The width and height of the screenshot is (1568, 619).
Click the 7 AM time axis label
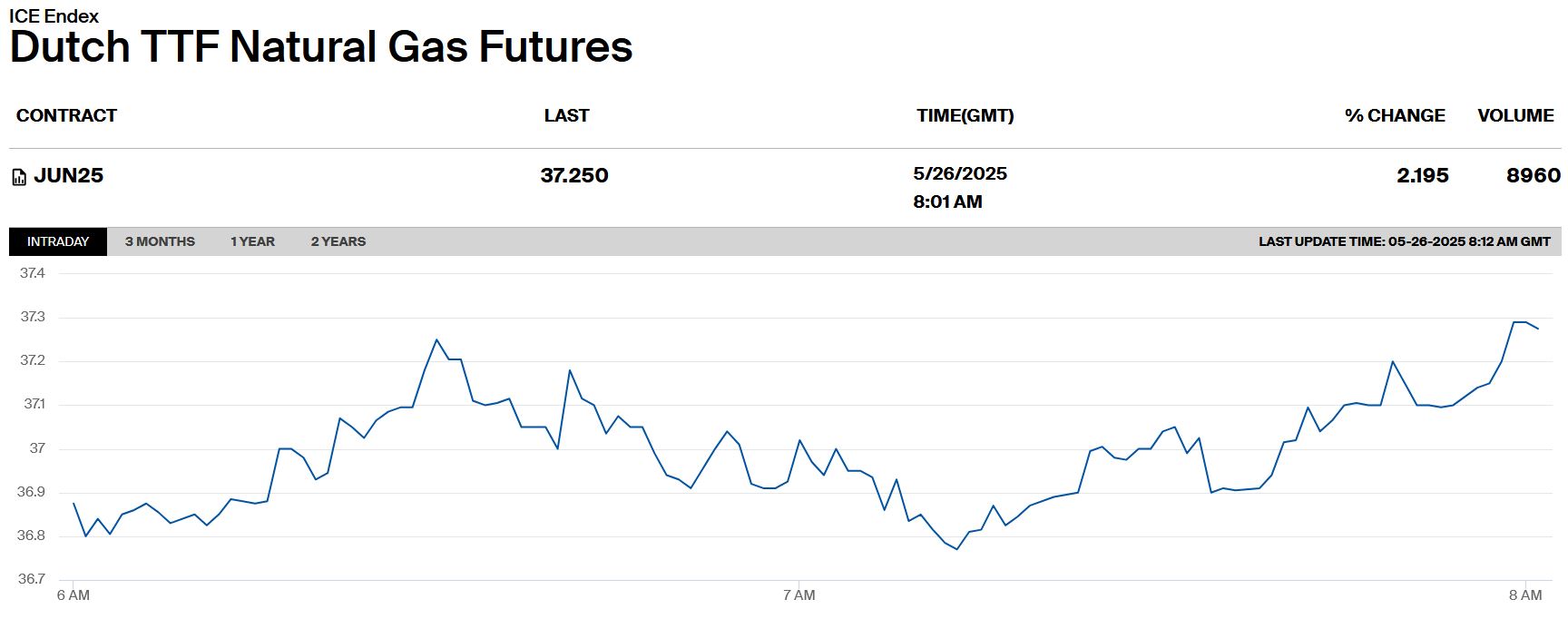point(799,595)
